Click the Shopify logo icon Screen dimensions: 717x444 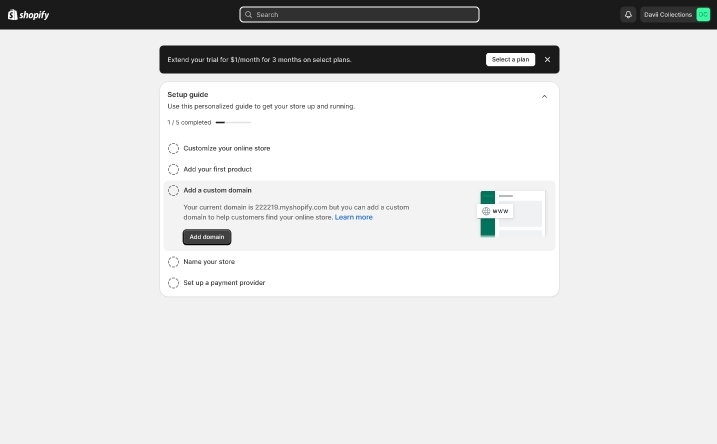click(13, 14)
